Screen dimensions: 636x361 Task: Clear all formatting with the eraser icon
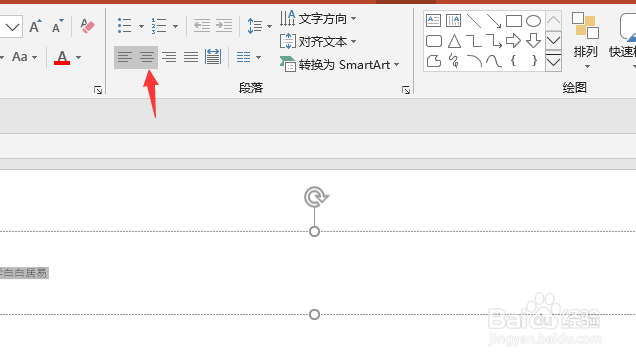coord(88,26)
